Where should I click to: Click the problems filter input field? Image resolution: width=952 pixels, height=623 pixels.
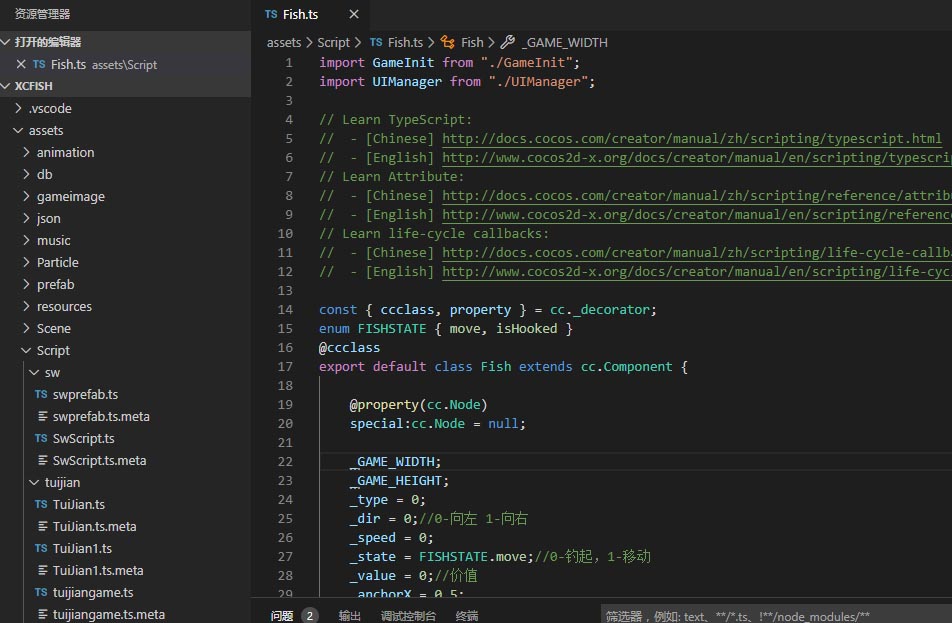point(775,616)
